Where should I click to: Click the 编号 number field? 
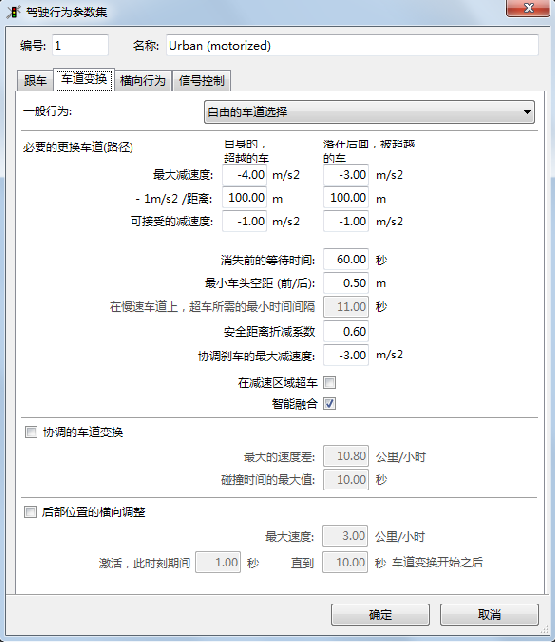[80, 45]
